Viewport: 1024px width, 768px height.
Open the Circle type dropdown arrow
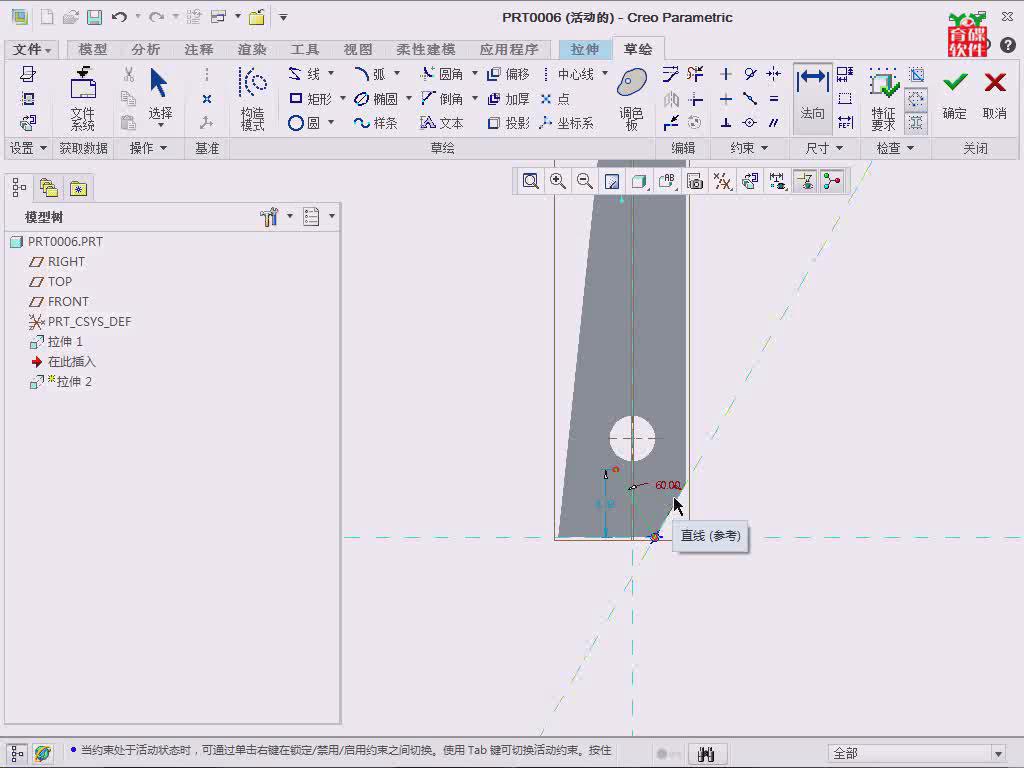[331, 122]
